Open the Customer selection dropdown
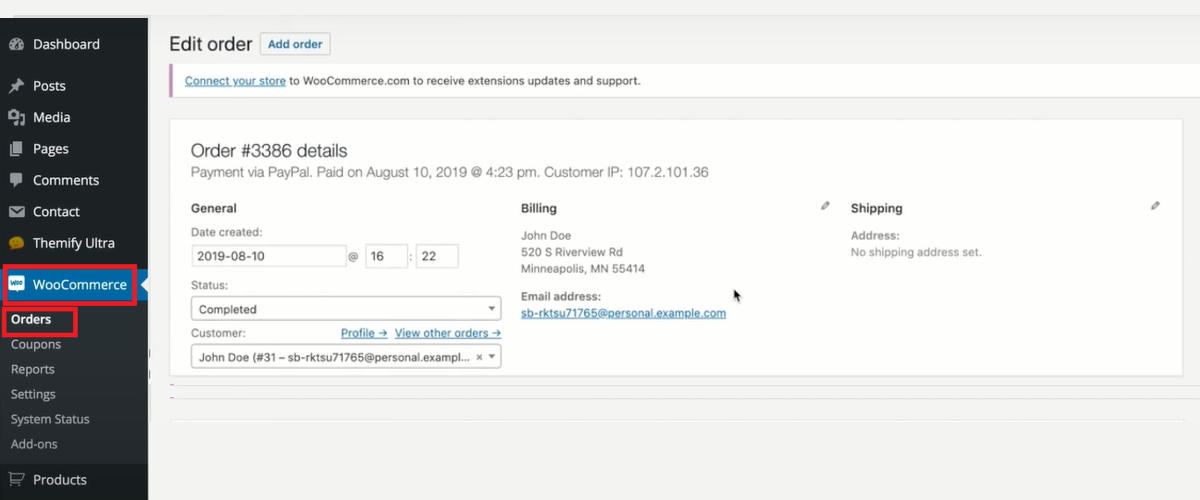The width and height of the screenshot is (1200, 500). tap(346, 356)
